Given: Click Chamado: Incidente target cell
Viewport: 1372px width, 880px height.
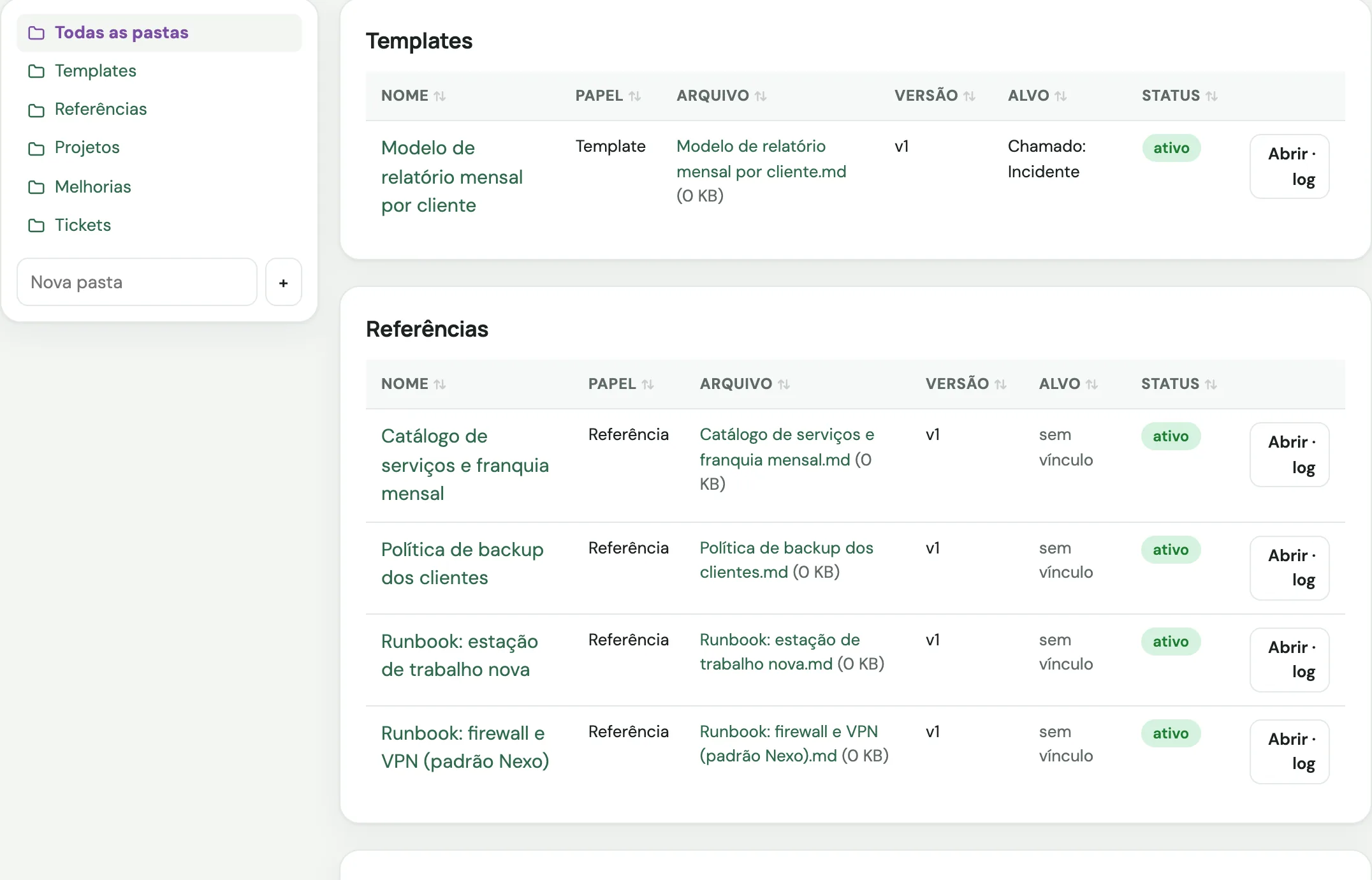Looking at the screenshot, I should [x=1047, y=159].
